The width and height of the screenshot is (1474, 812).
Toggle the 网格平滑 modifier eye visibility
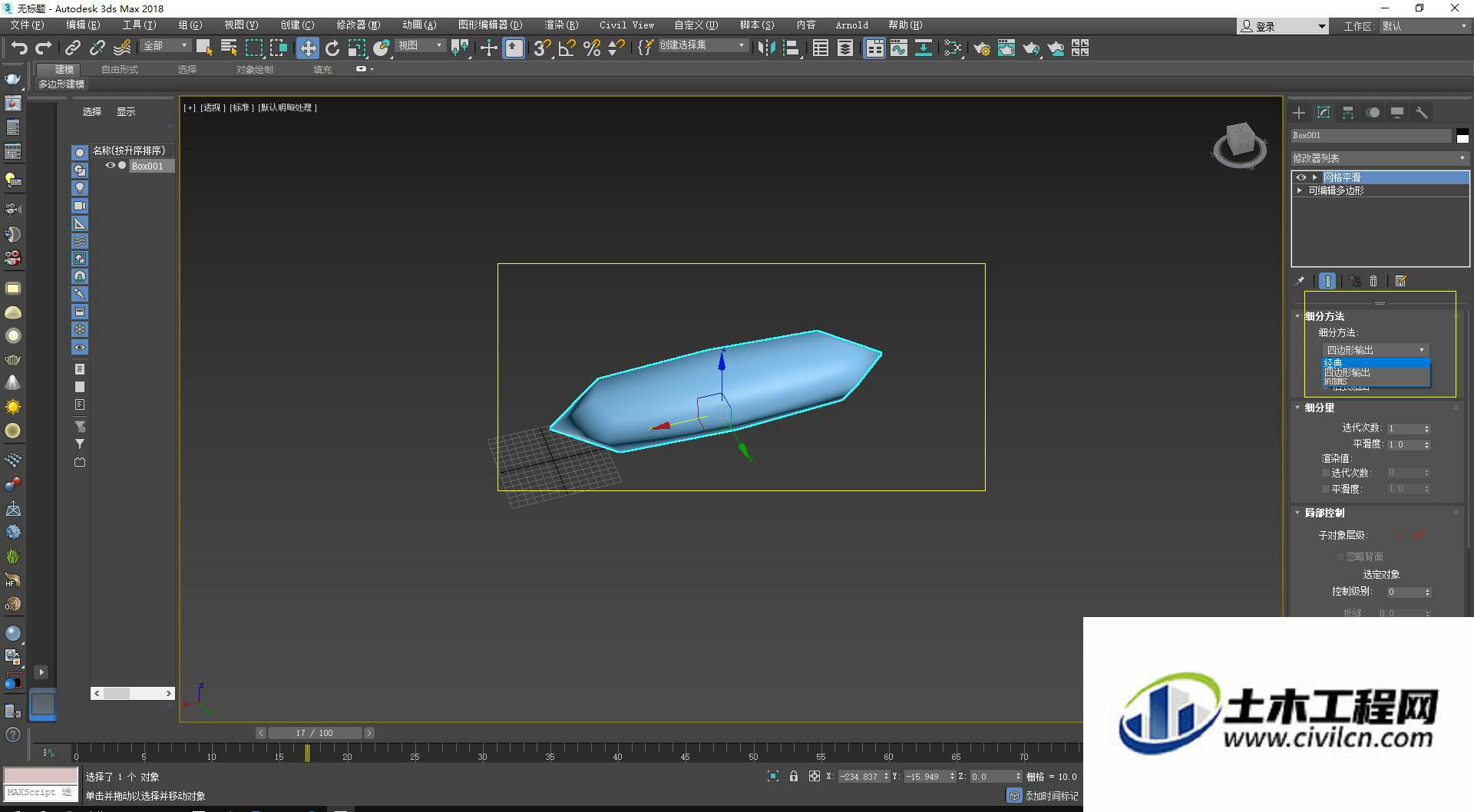(1301, 177)
